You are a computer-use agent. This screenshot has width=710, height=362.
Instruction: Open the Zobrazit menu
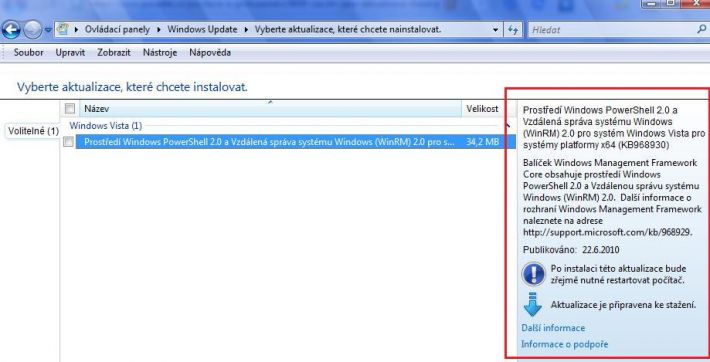(114, 53)
